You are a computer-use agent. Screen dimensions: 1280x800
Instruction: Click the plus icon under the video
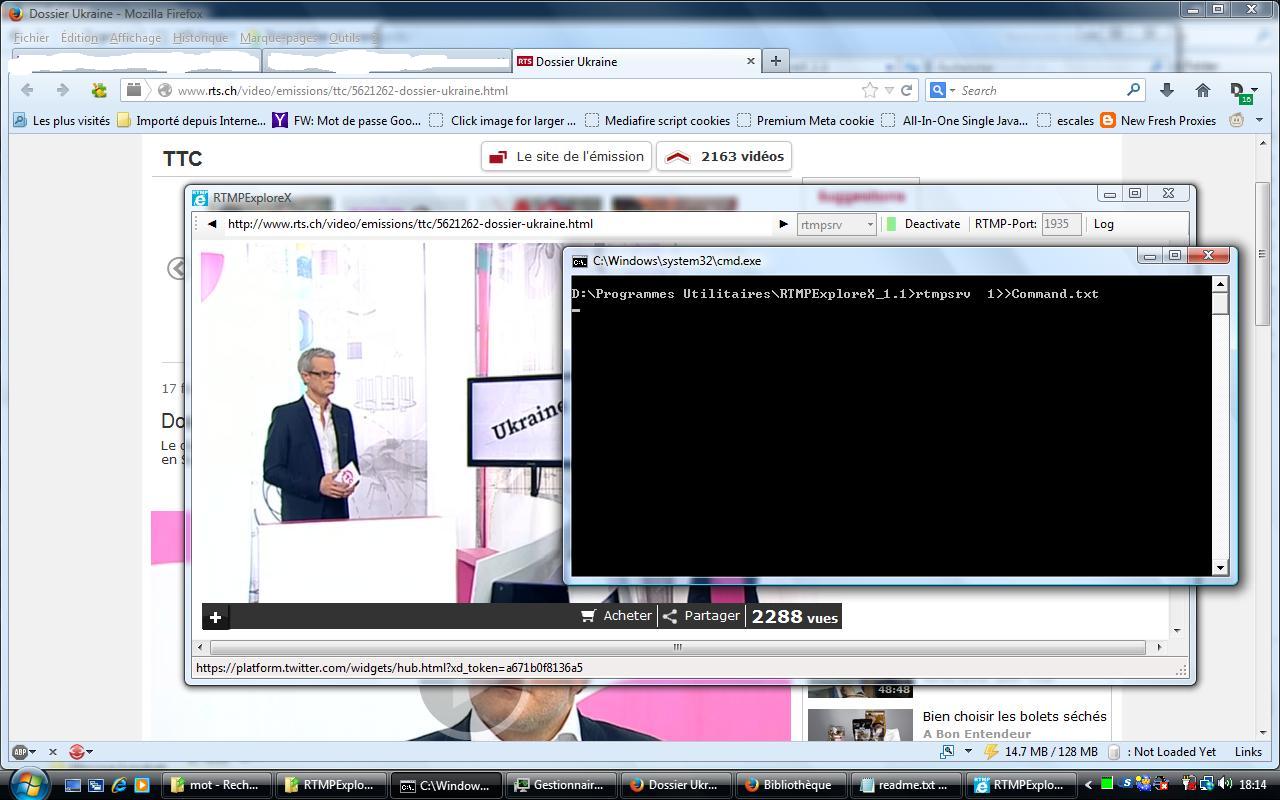(215, 617)
